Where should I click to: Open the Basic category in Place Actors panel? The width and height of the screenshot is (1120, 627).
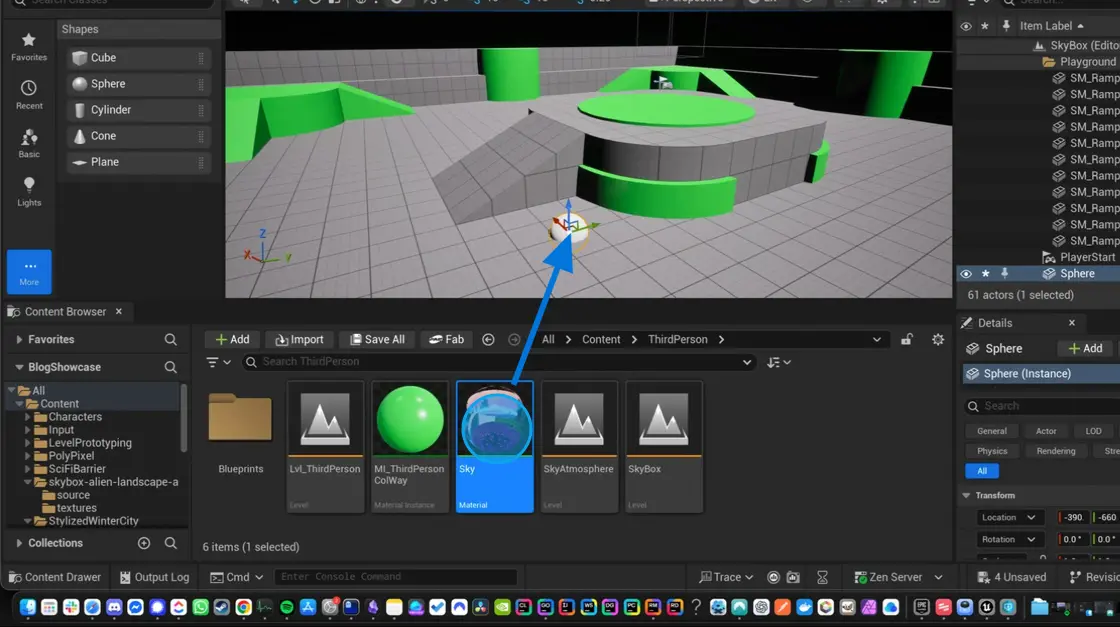pyautogui.click(x=28, y=146)
